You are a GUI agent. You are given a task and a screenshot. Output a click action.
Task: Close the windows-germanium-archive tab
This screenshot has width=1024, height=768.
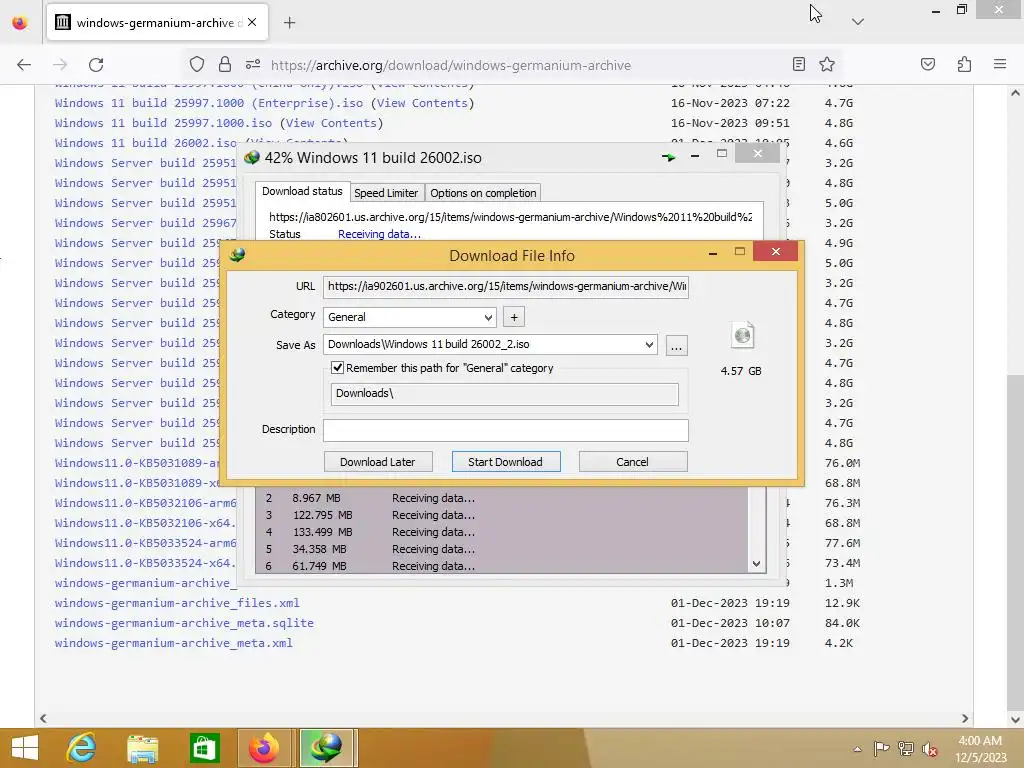coord(252,22)
